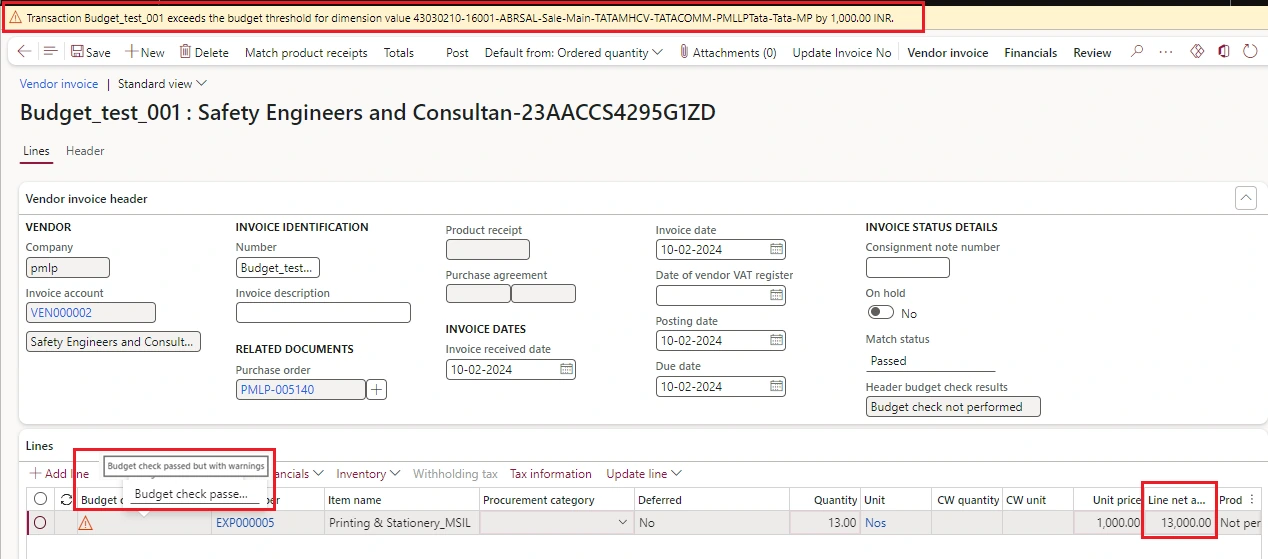Open Totals
1268x559 pixels.
tap(399, 52)
